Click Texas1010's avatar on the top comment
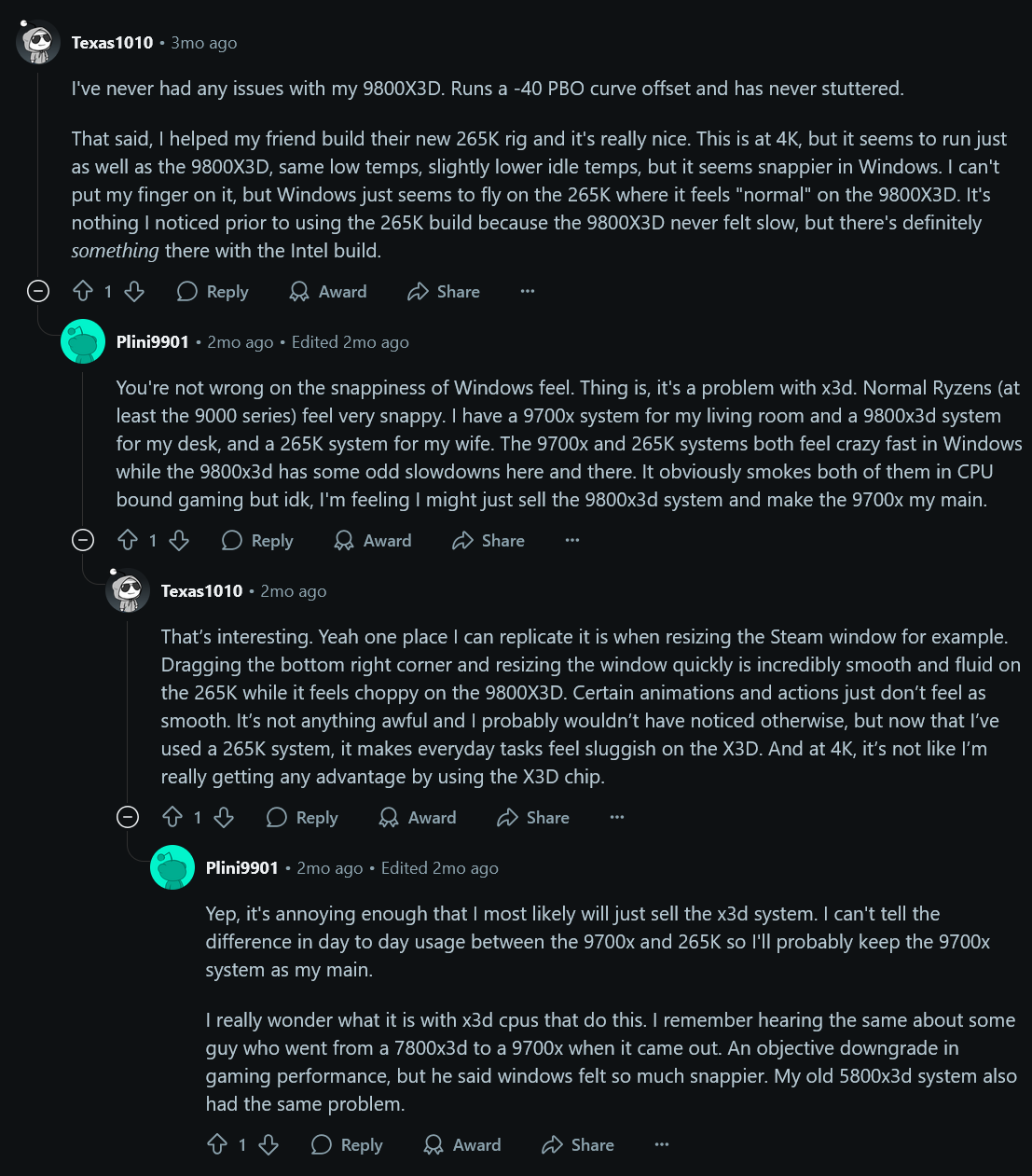 coord(38,42)
